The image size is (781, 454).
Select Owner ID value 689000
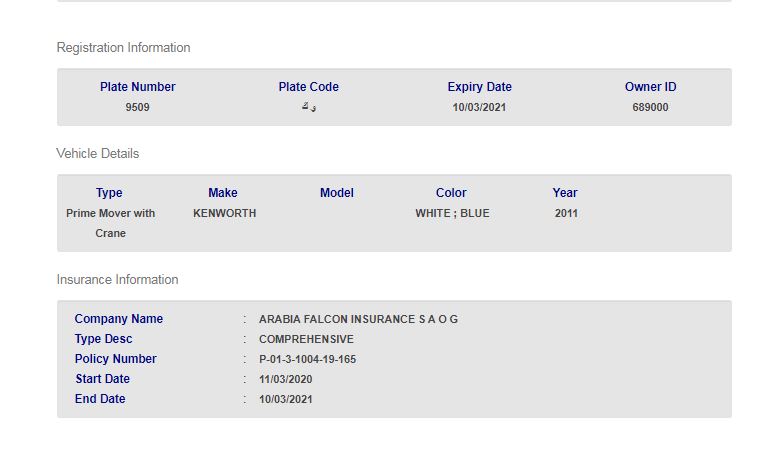pos(650,107)
